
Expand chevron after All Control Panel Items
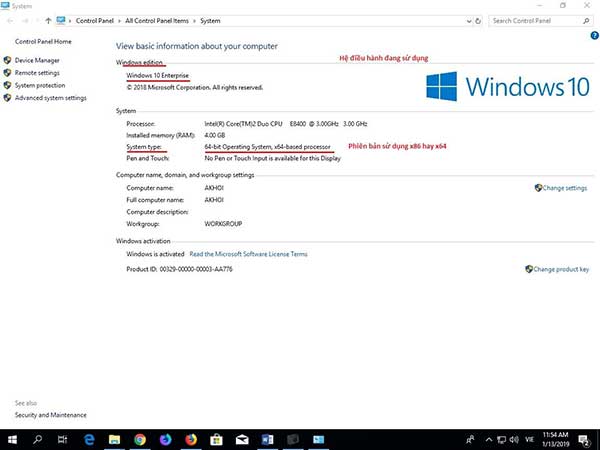[194, 21]
